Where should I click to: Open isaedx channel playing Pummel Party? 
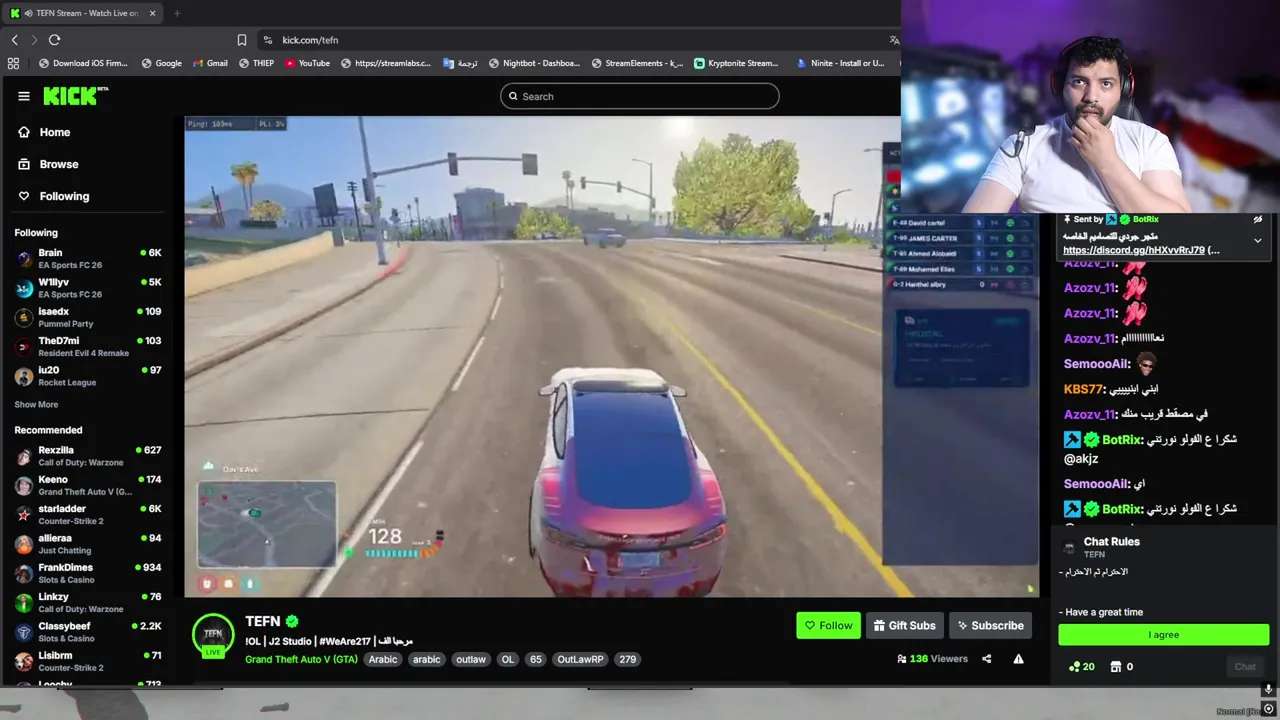click(x=88, y=318)
